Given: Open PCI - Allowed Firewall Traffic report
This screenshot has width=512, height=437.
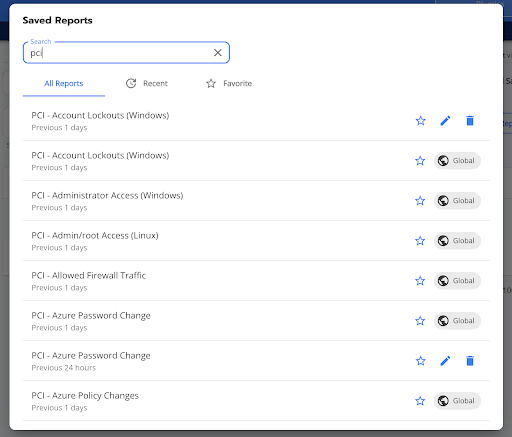Looking at the screenshot, I should click(256, 281).
